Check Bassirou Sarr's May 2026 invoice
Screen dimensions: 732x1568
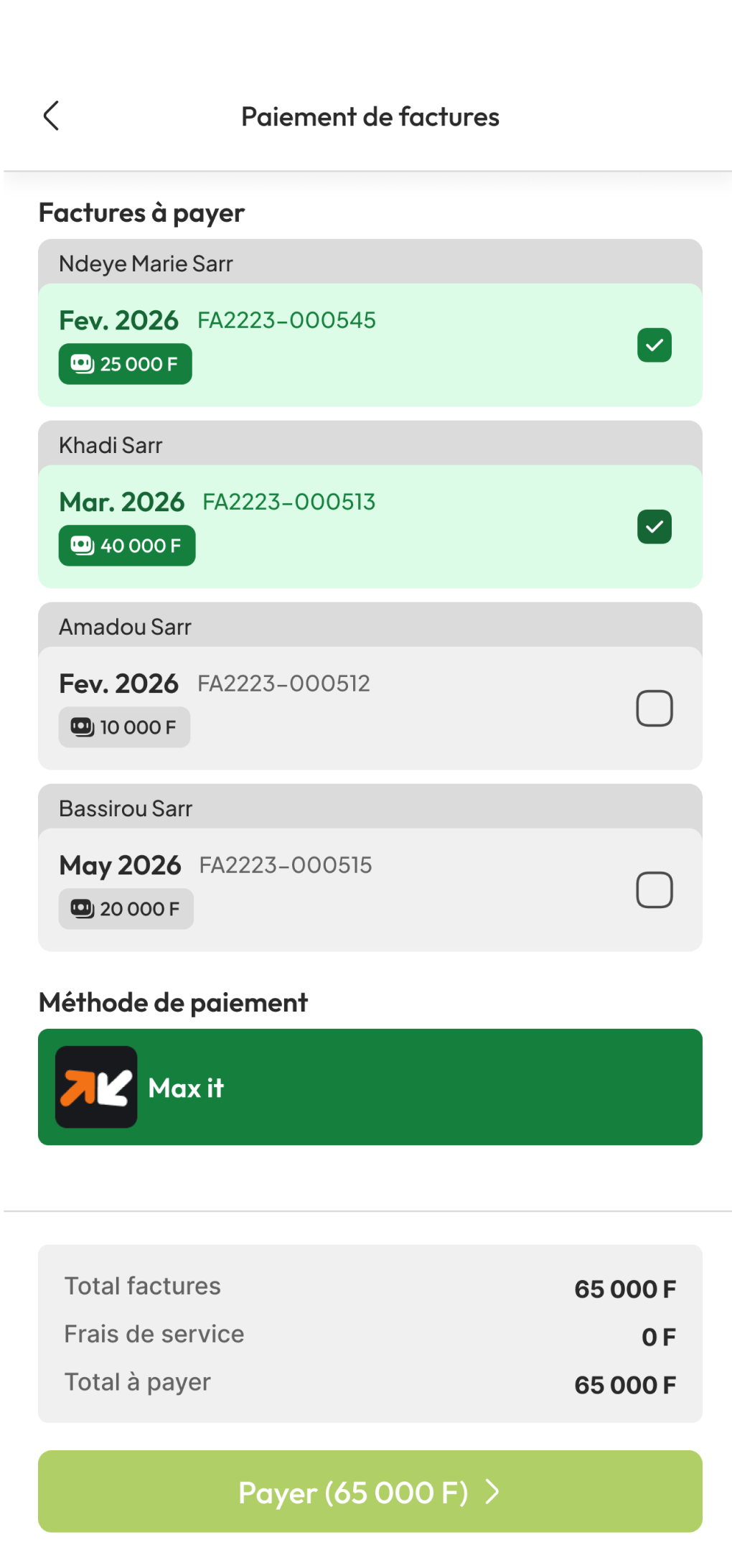(654, 890)
